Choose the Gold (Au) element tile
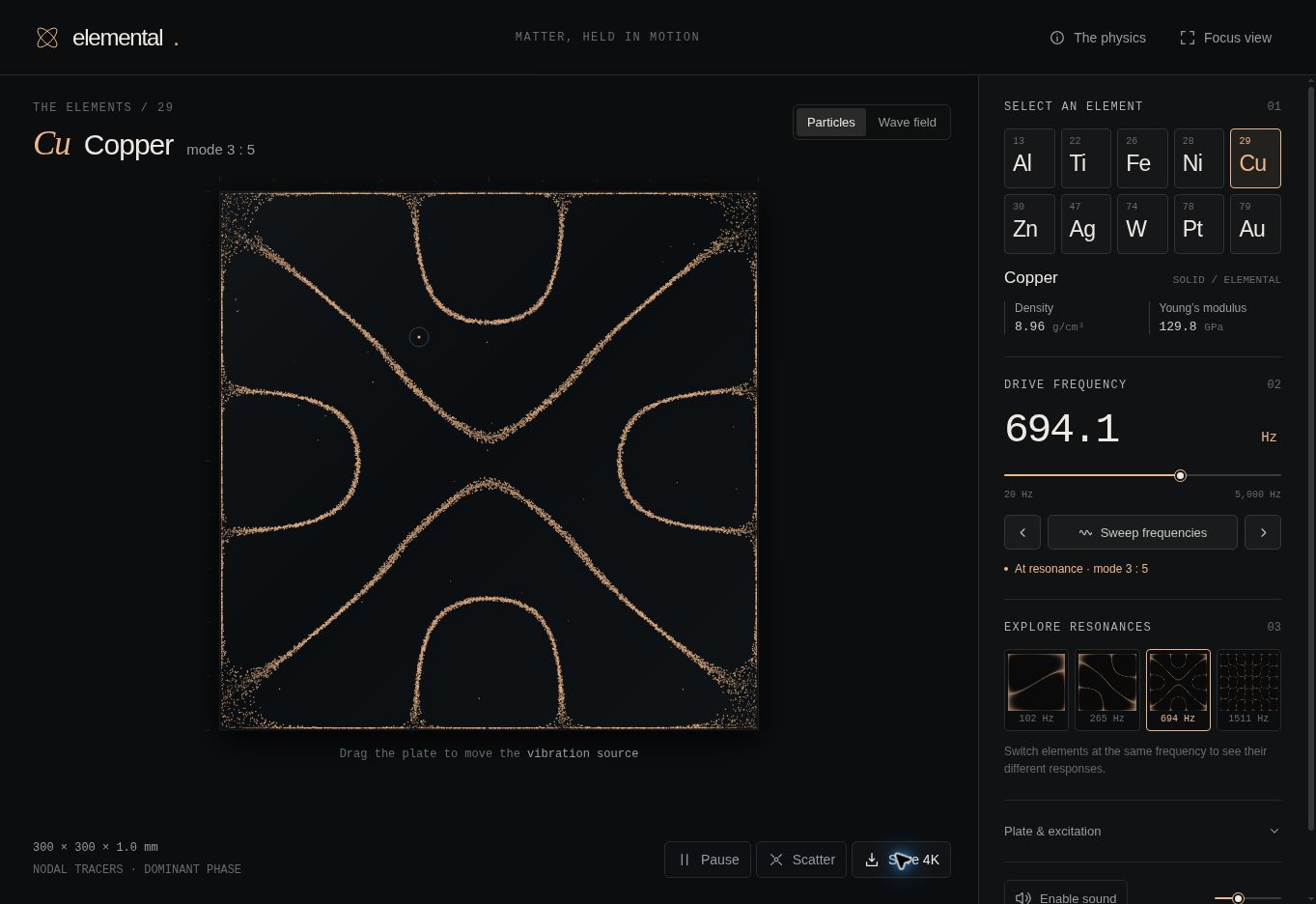1316x904 pixels. [x=1255, y=224]
